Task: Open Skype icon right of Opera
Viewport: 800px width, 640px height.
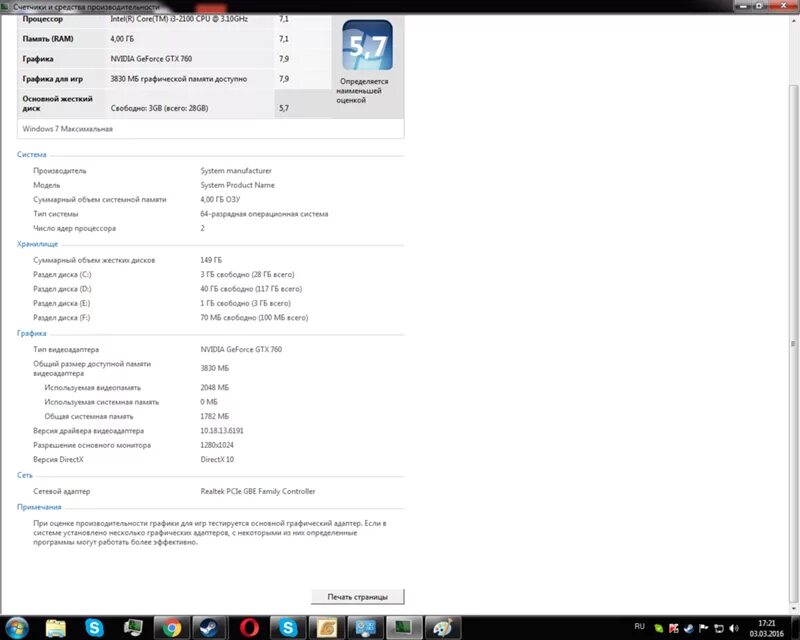Action: 288,628
